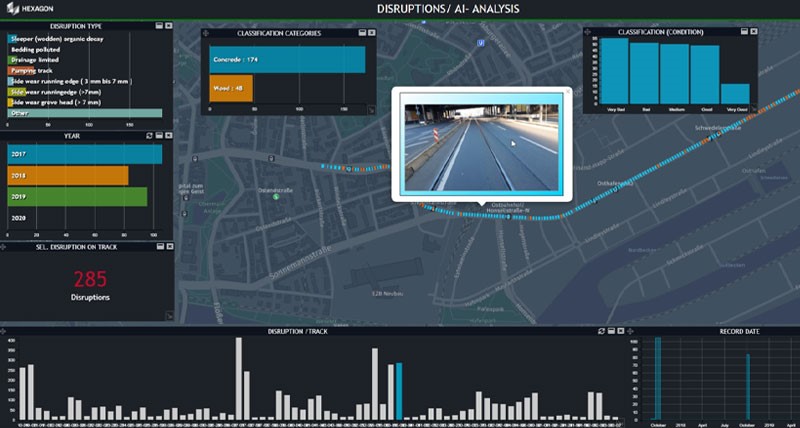Select the Other disruption type bar
This screenshot has height=428, width=800.
[85, 113]
